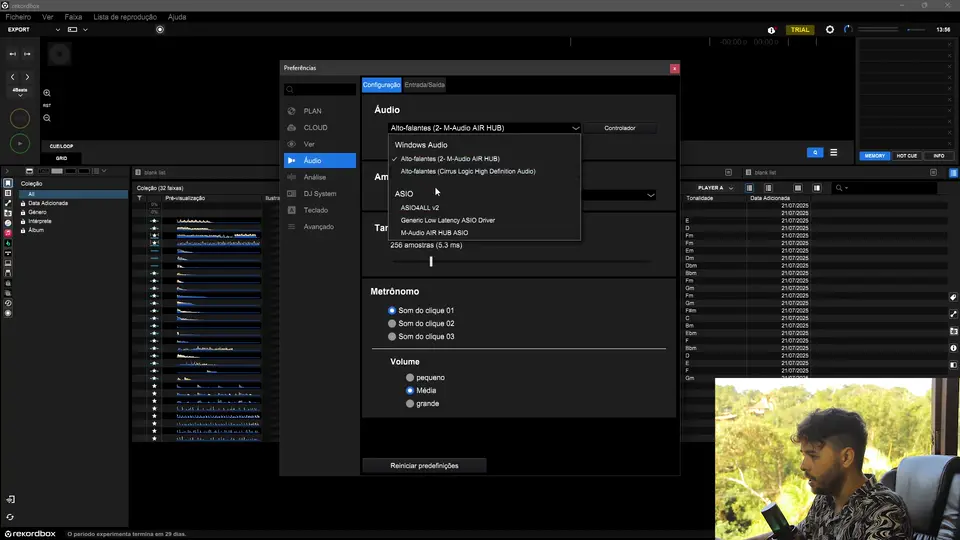This screenshot has width=960, height=540.
Task: Open the CUE/LOOP panel tab
Action: 61,146
